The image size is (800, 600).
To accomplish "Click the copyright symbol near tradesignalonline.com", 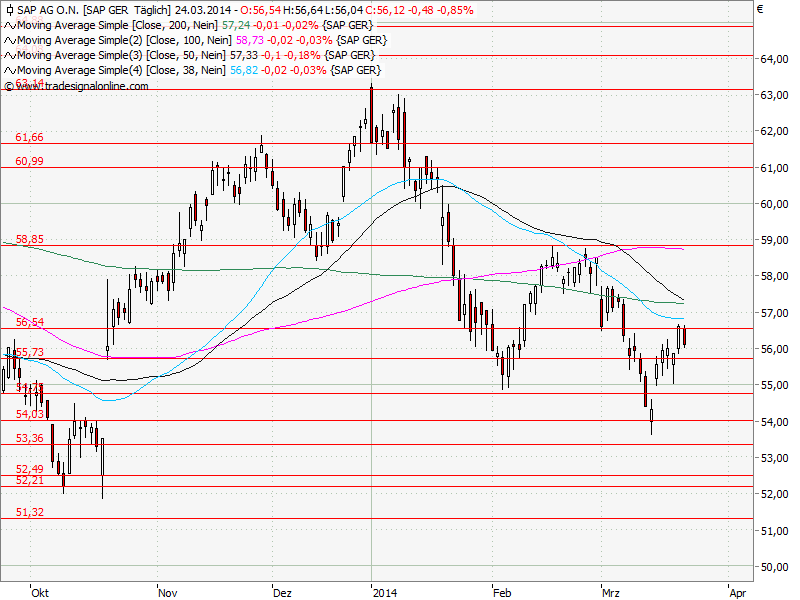I will pos(10,86).
